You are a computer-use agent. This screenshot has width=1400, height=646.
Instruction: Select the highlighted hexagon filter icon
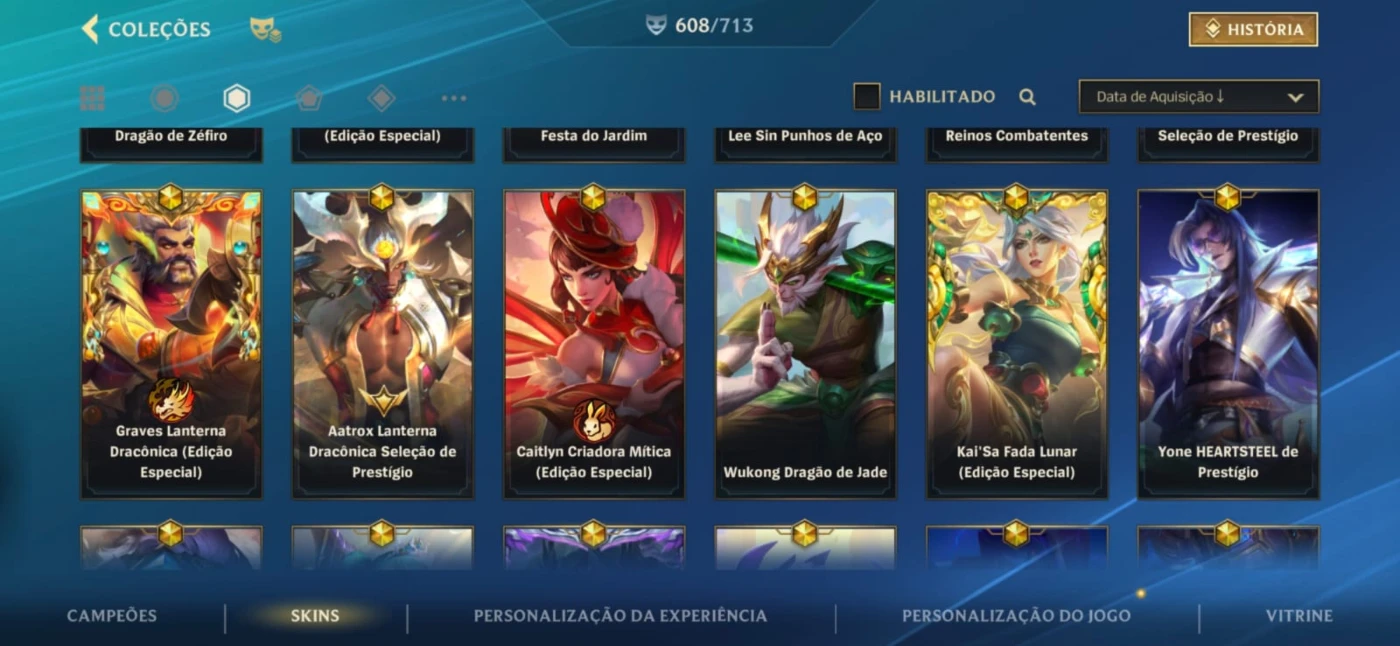click(x=237, y=98)
